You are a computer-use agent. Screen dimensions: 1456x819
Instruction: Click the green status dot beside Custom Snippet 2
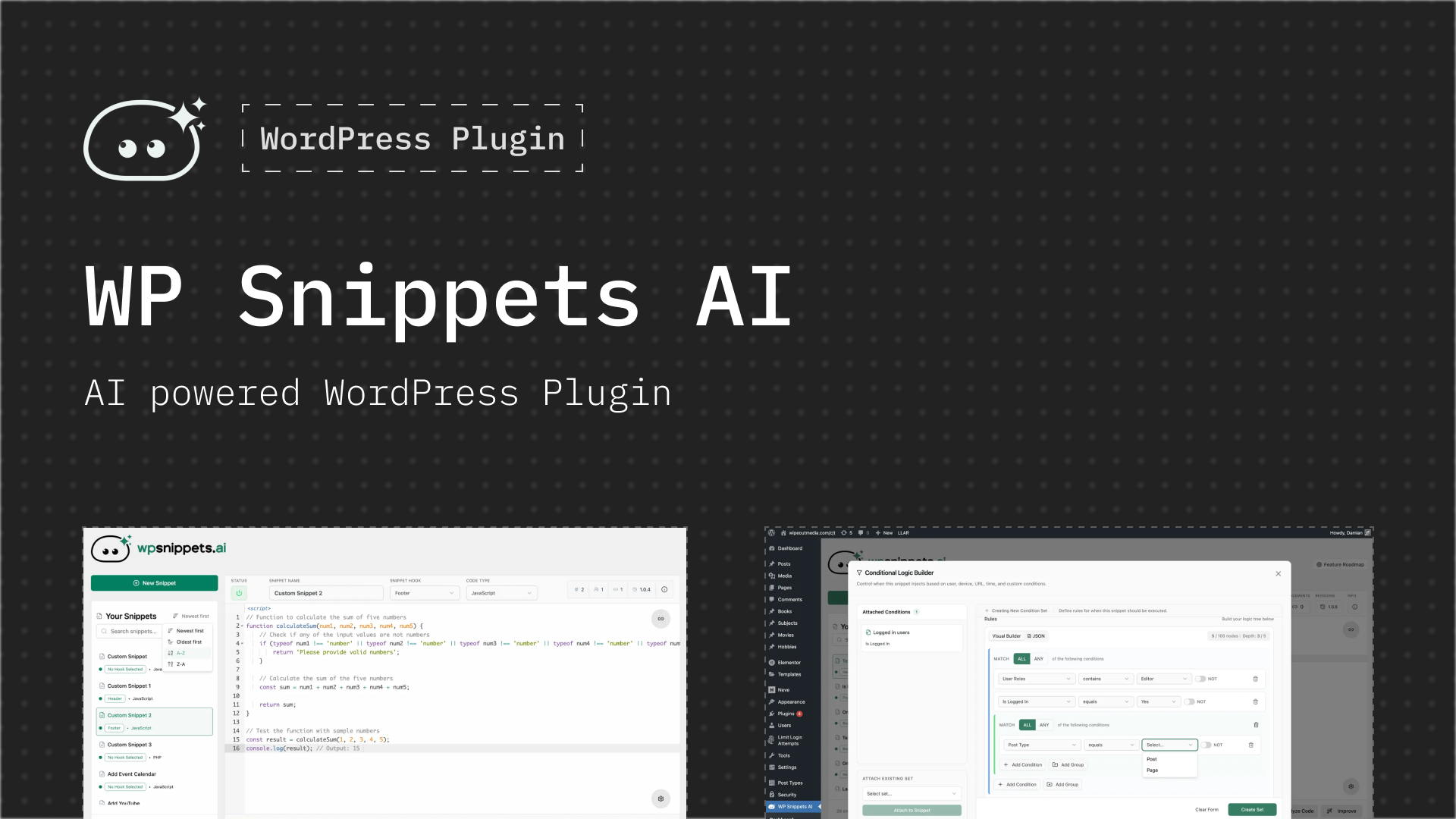pos(100,728)
